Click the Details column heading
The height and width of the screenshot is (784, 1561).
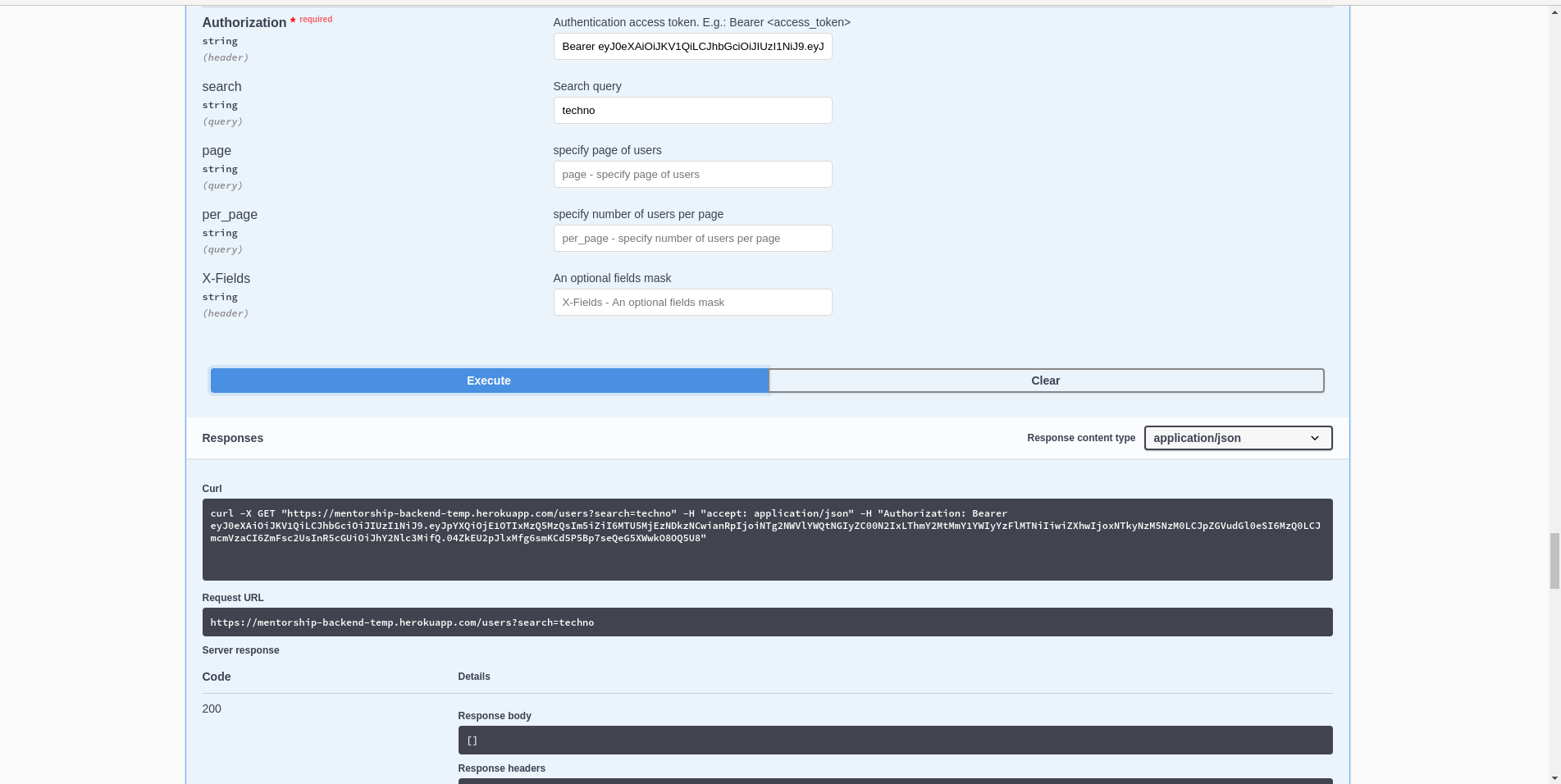point(473,677)
